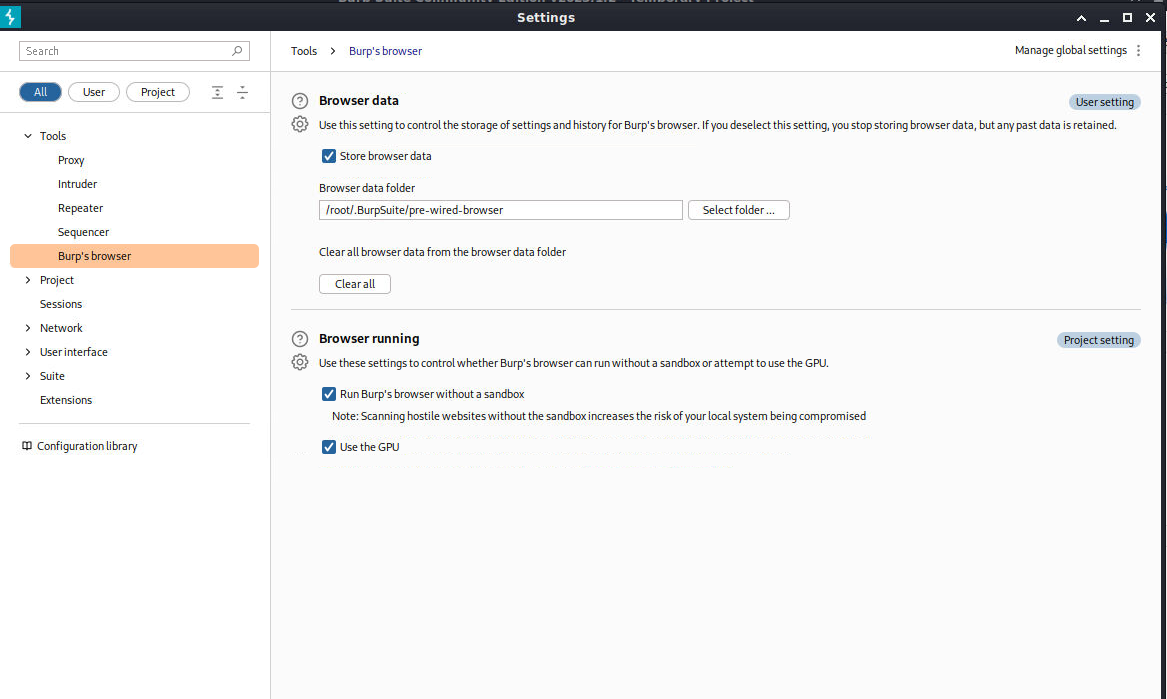
Task: Click the Burp Suite lightning logo icon
Action: coord(10,17)
